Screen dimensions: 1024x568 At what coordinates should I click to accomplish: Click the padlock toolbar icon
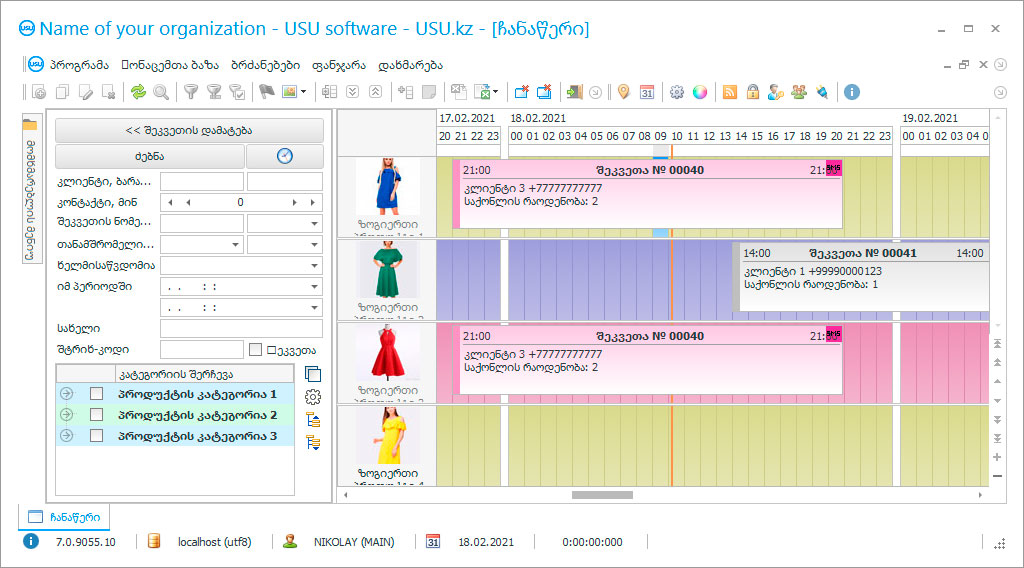[753, 92]
